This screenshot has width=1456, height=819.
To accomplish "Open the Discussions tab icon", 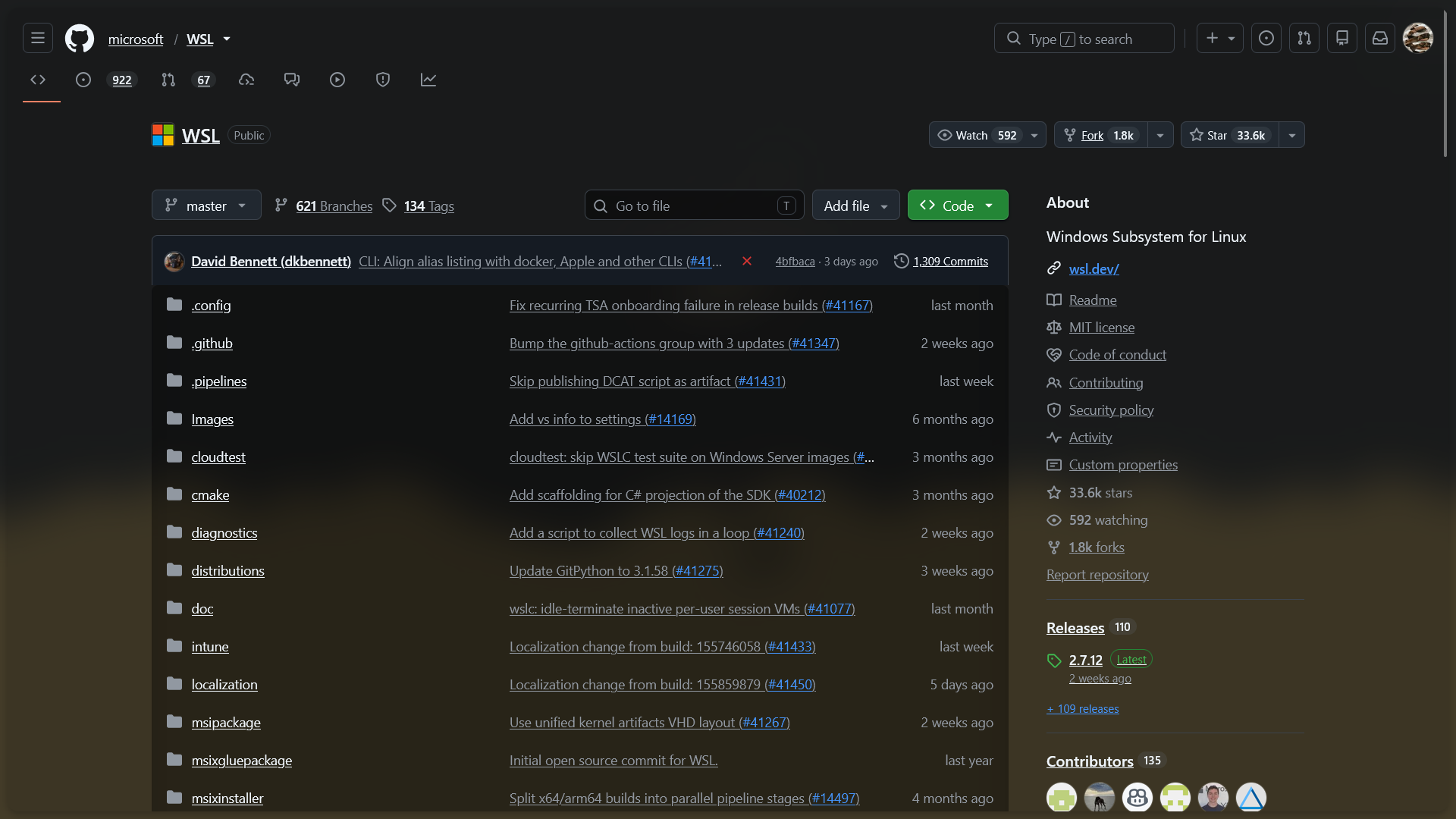I will point(292,80).
